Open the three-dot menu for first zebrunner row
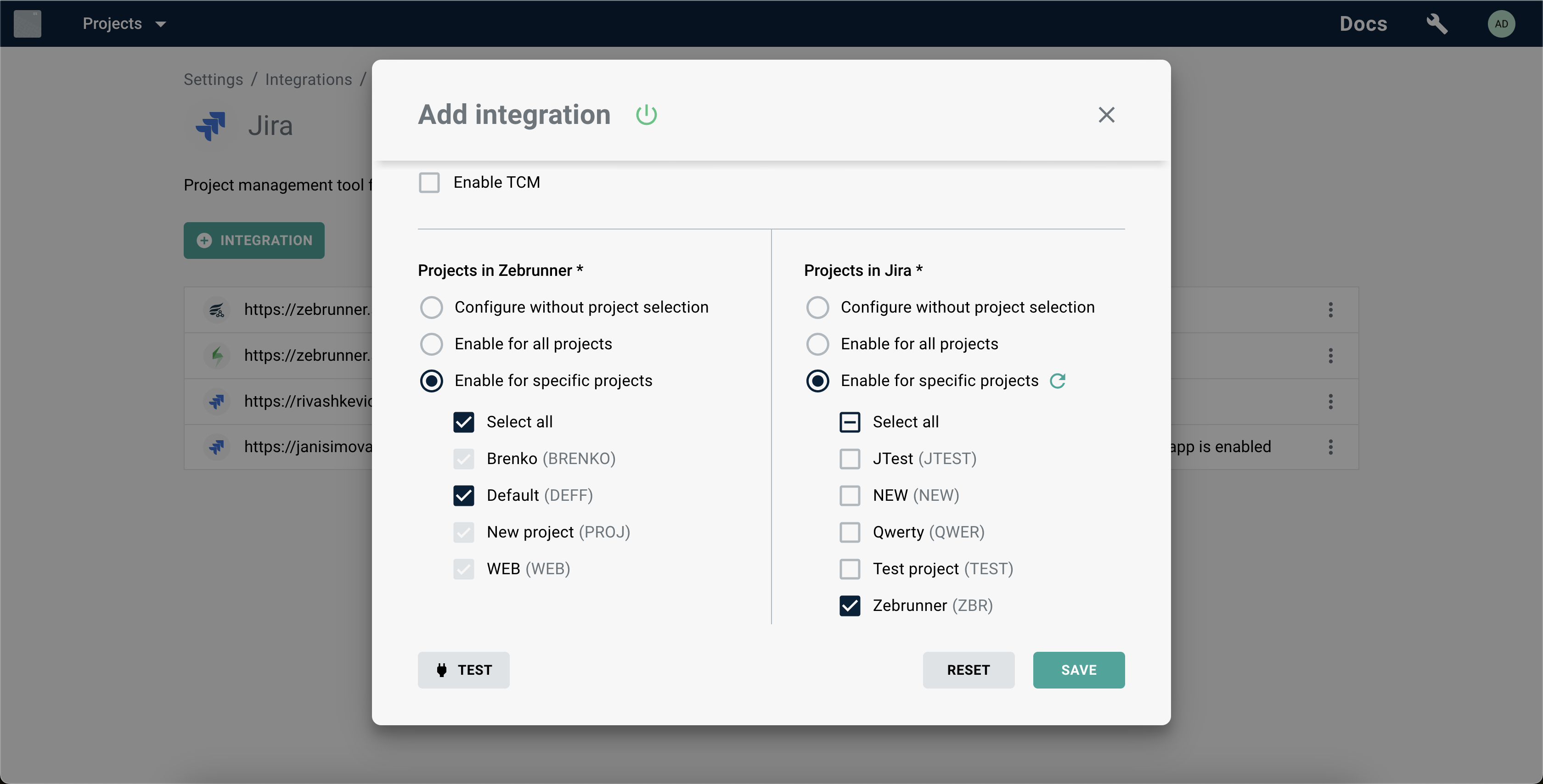1543x784 pixels. (1330, 310)
